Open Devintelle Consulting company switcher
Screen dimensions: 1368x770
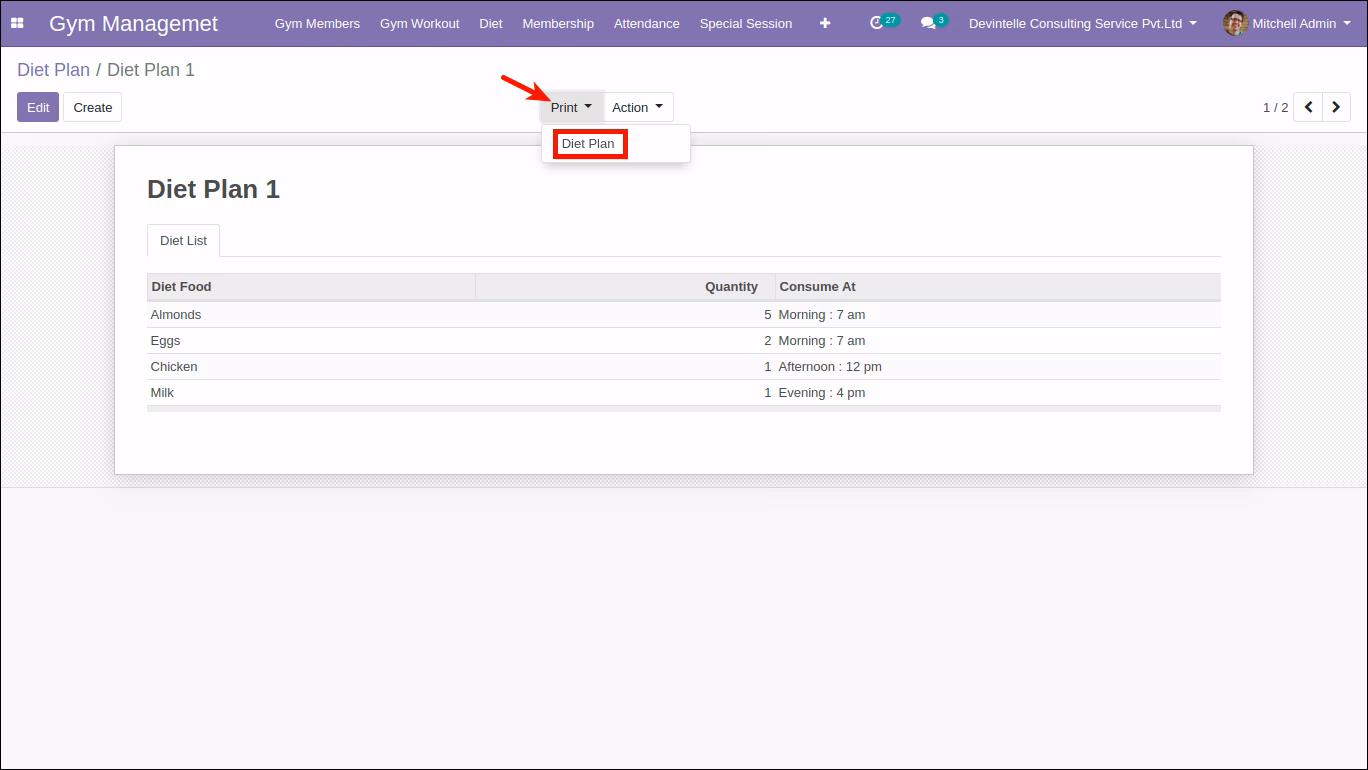coord(1083,23)
